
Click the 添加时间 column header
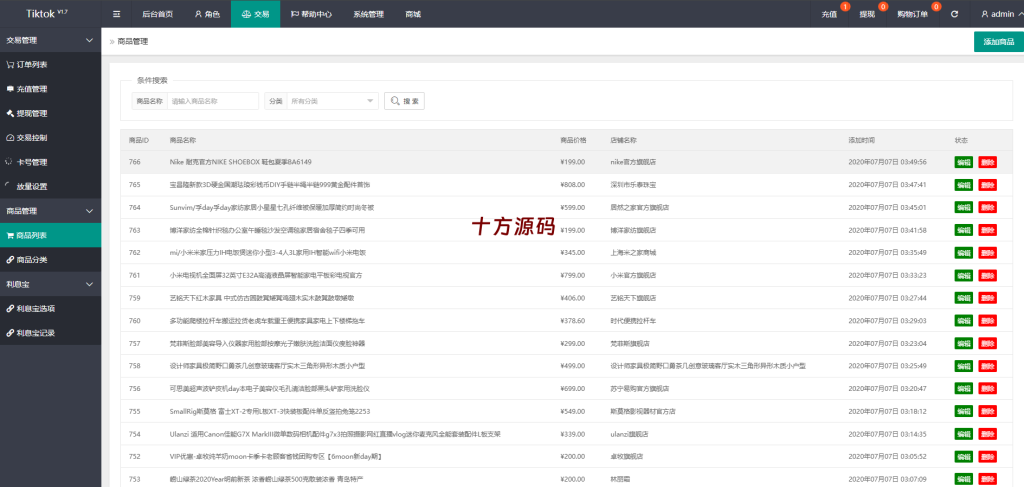point(861,140)
